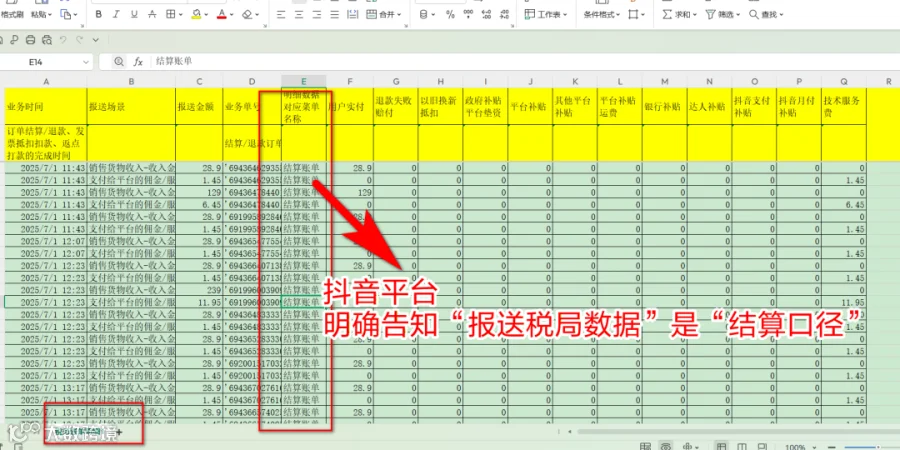Click the Format Painter (格式刷) button
The image size is (900, 450).
click(10, 14)
